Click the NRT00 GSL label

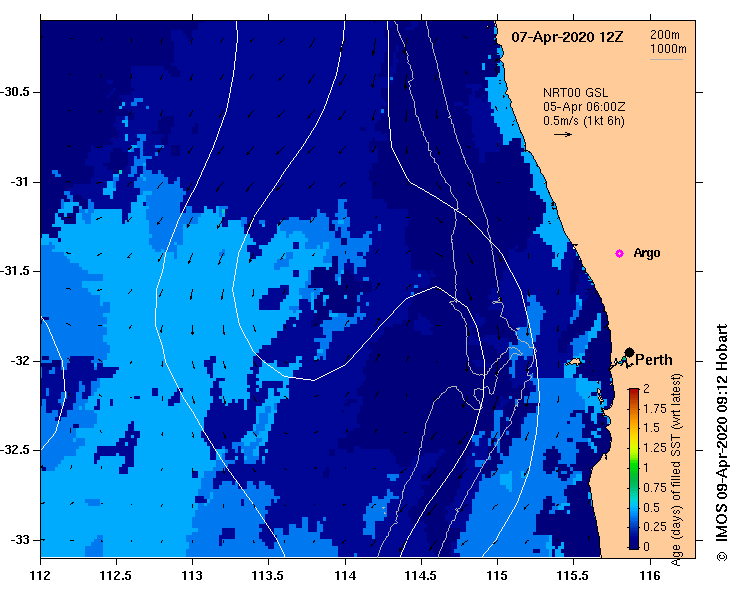[x=575, y=93]
